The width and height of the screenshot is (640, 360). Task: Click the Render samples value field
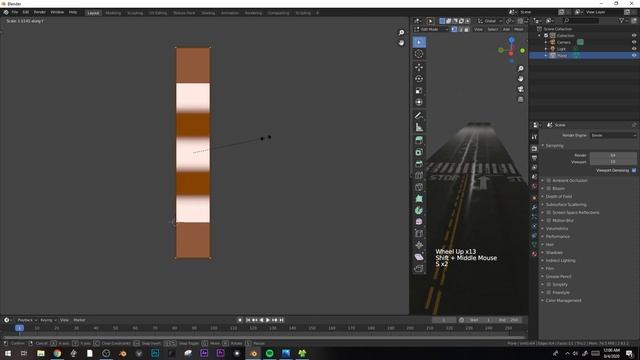613,155
